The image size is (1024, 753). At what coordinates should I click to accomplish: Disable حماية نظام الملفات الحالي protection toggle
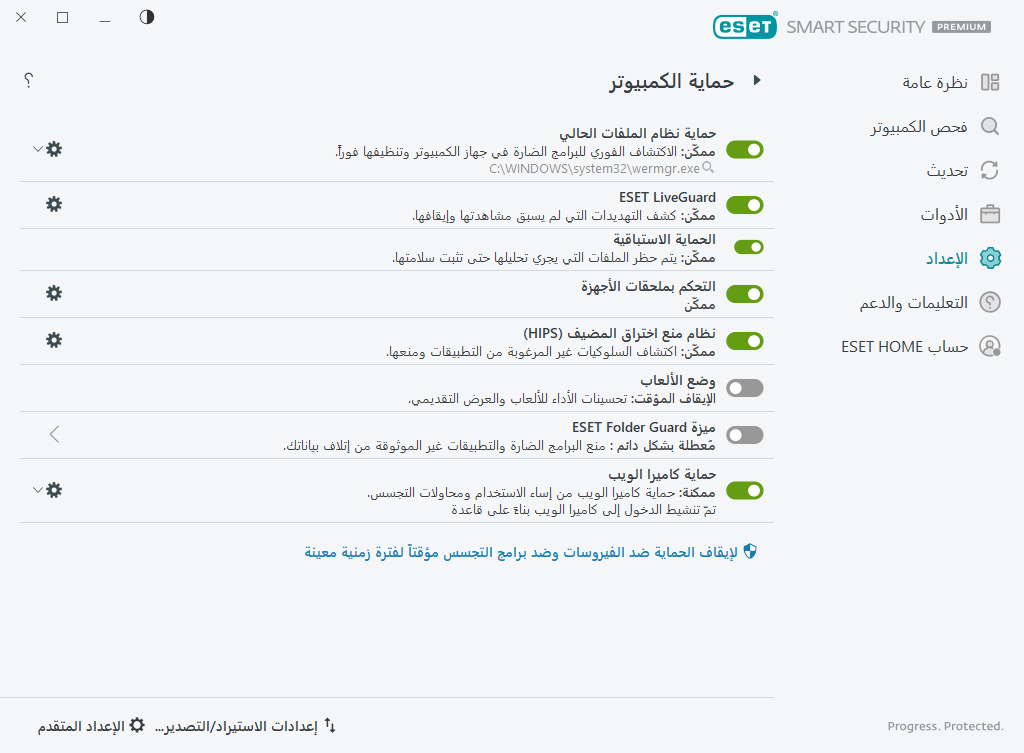coord(744,149)
